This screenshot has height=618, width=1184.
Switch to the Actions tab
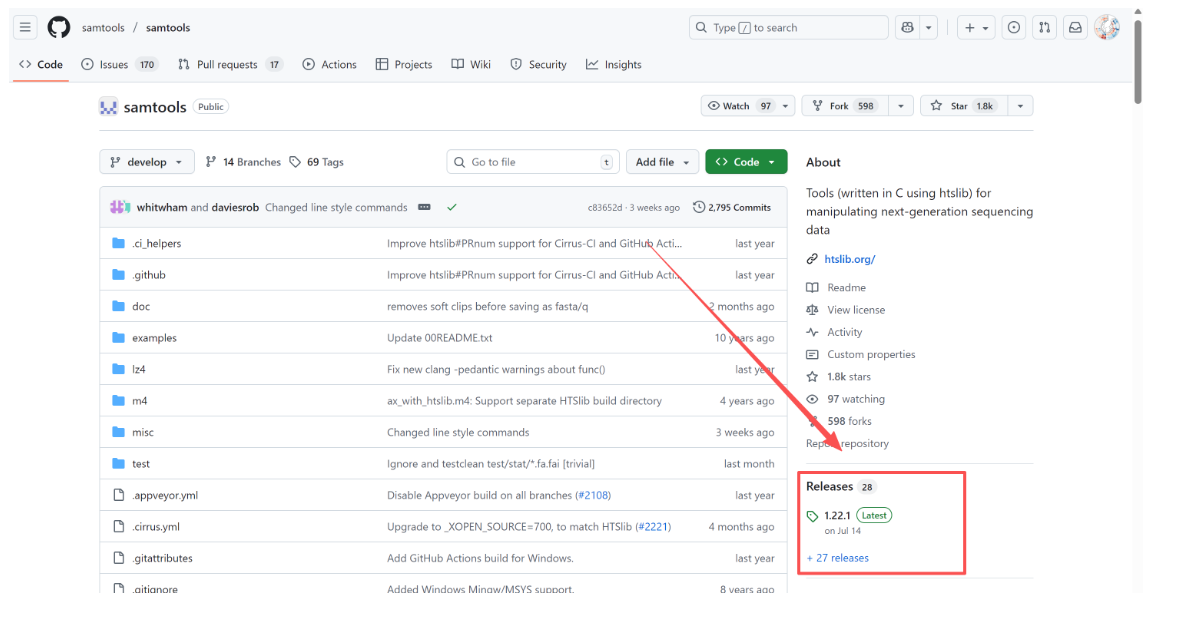(x=329, y=64)
